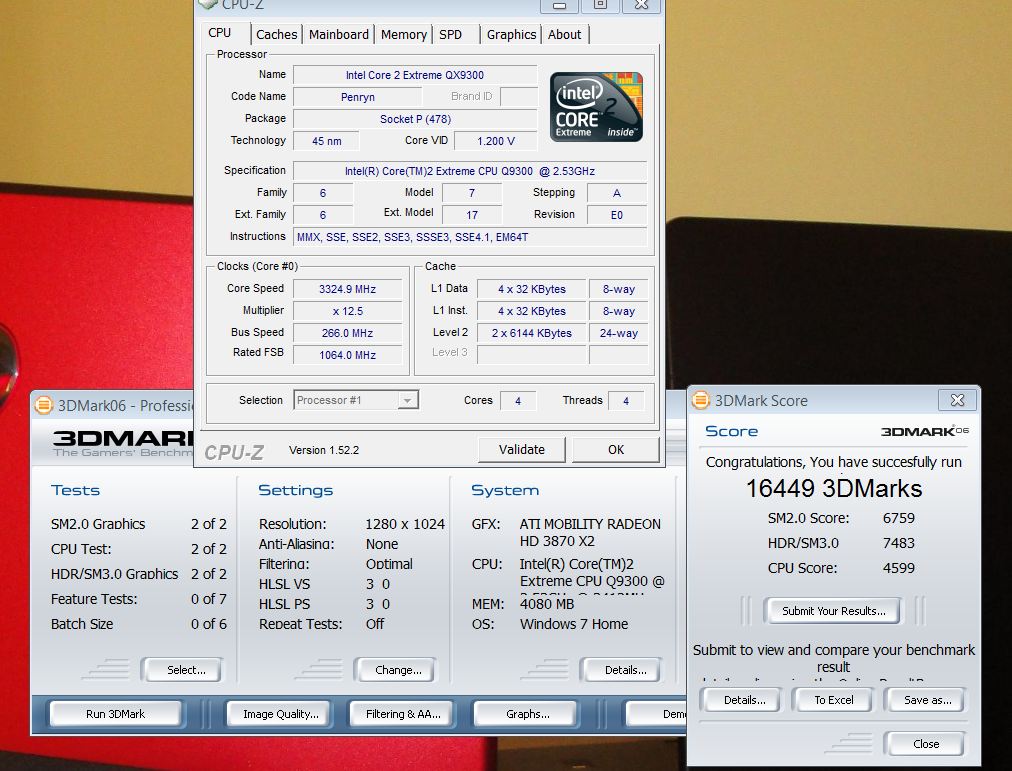Click the Cores count field
This screenshot has width=1012, height=771.
point(518,401)
